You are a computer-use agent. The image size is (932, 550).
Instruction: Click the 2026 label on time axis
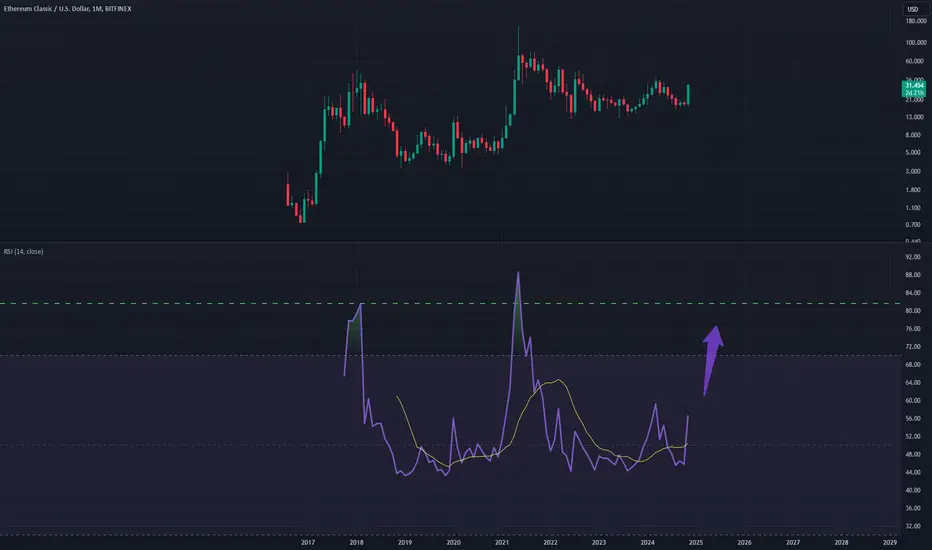pyautogui.click(x=744, y=542)
